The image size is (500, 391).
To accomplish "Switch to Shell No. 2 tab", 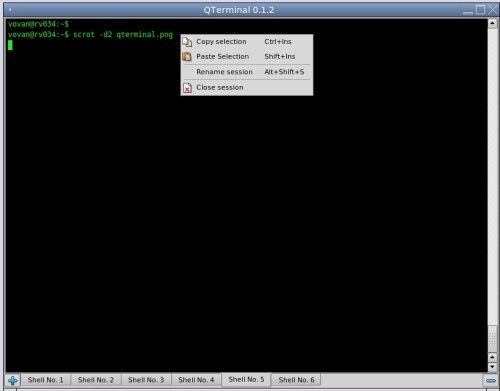I will [96, 380].
